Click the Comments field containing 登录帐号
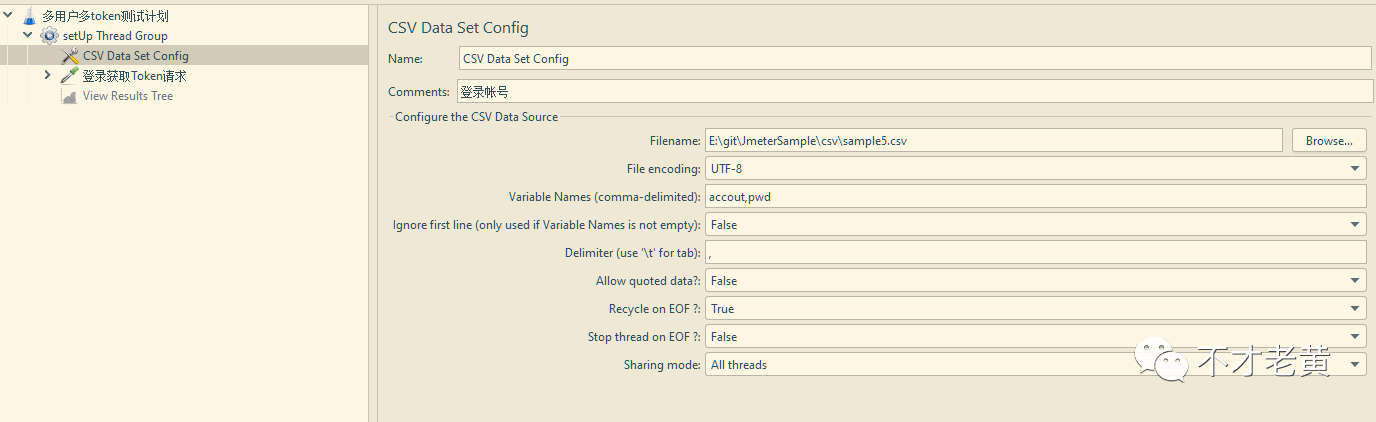Screen dimensions: 1376x422 (915, 92)
